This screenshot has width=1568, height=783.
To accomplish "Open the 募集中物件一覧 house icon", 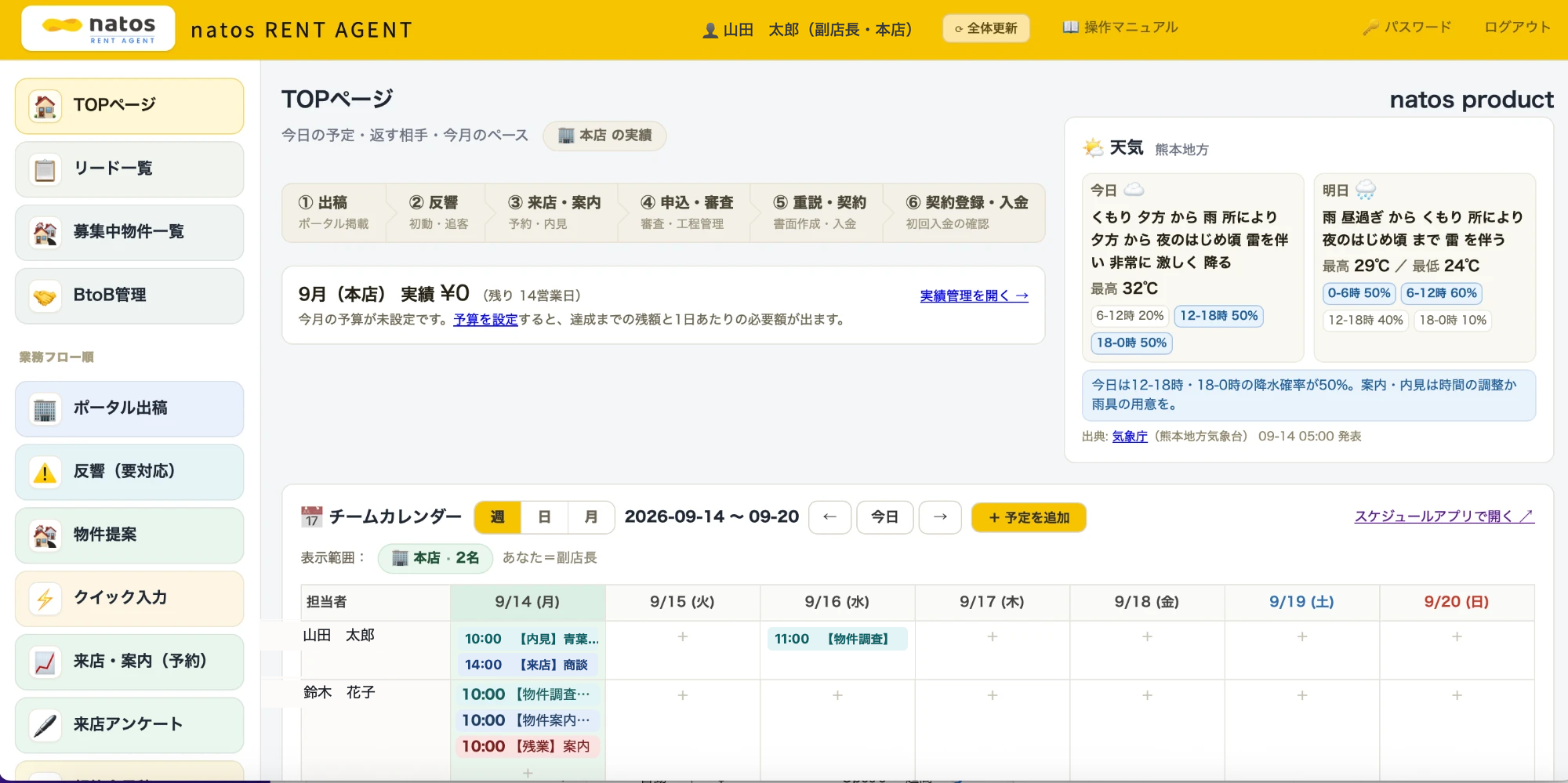I will tap(45, 233).
